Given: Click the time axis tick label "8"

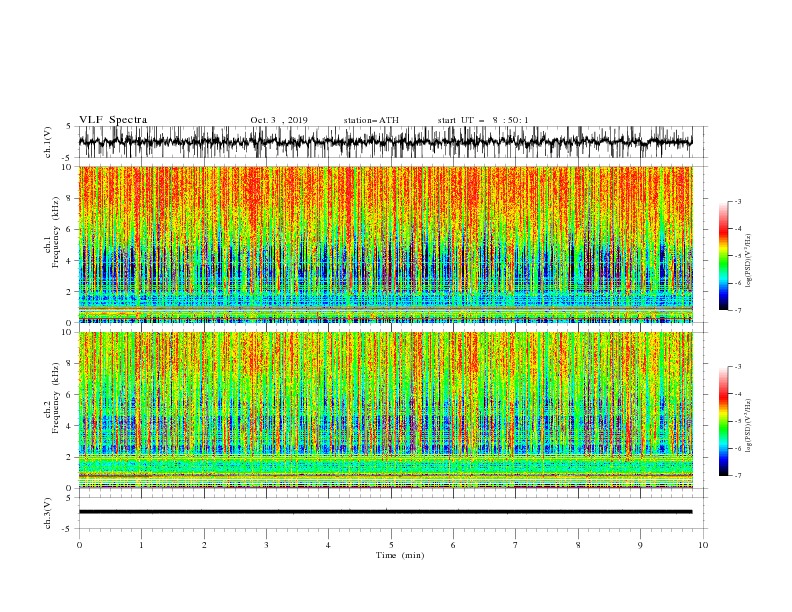Looking at the screenshot, I should click(578, 545).
